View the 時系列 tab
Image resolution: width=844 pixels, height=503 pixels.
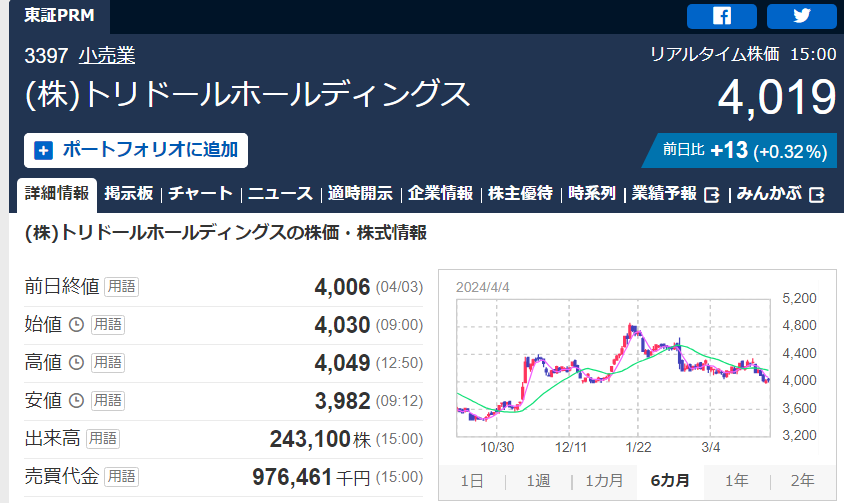(x=592, y=193)
